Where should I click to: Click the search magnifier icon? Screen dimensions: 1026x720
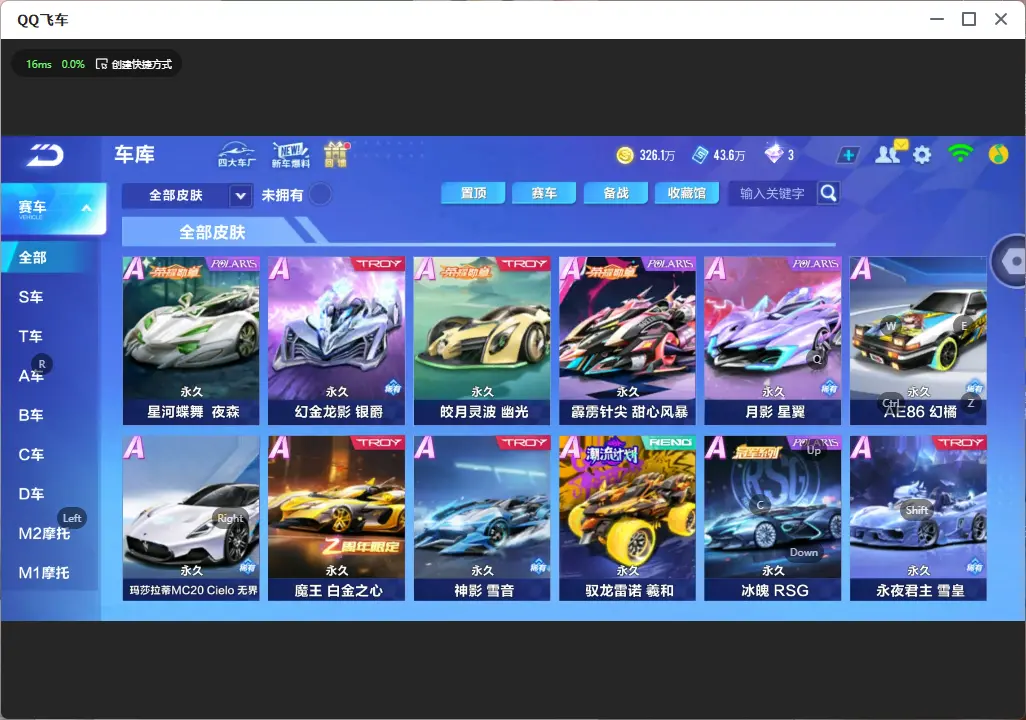point(828,193)
